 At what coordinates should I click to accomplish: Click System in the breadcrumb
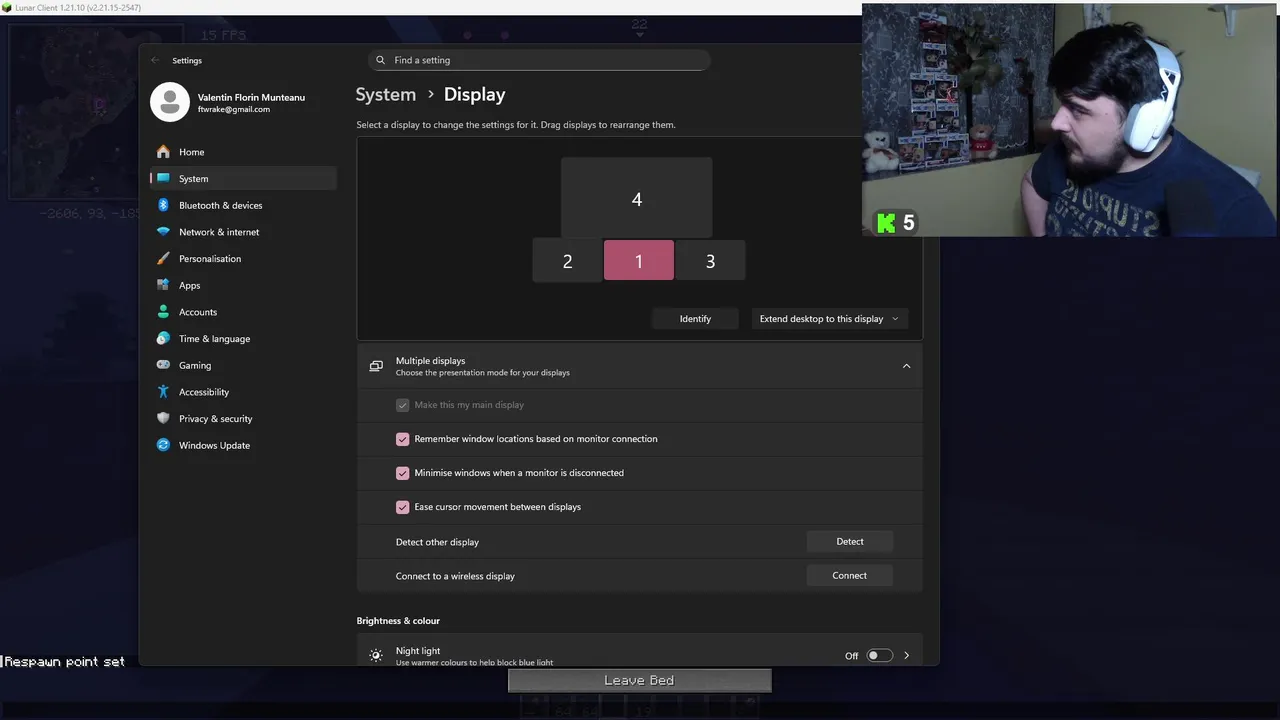click(x=385, y=94)
